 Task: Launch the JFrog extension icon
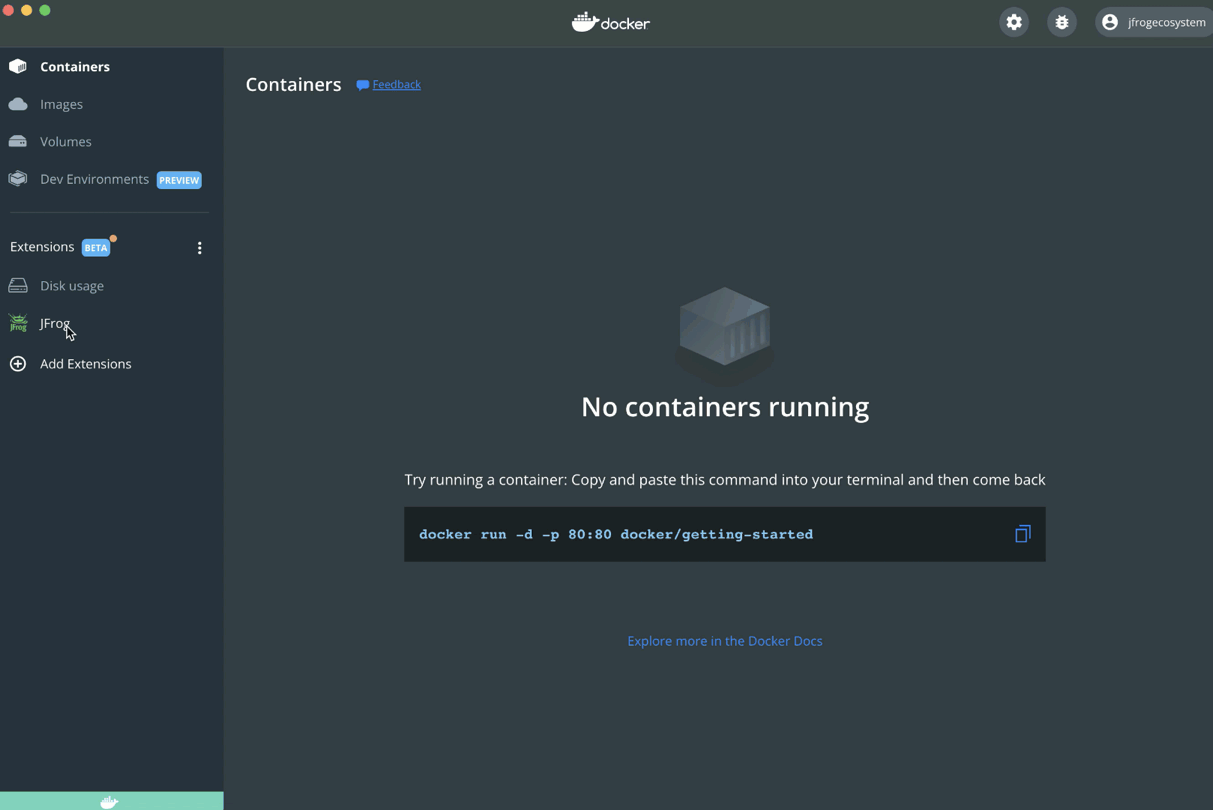click(x=18, y=323)
